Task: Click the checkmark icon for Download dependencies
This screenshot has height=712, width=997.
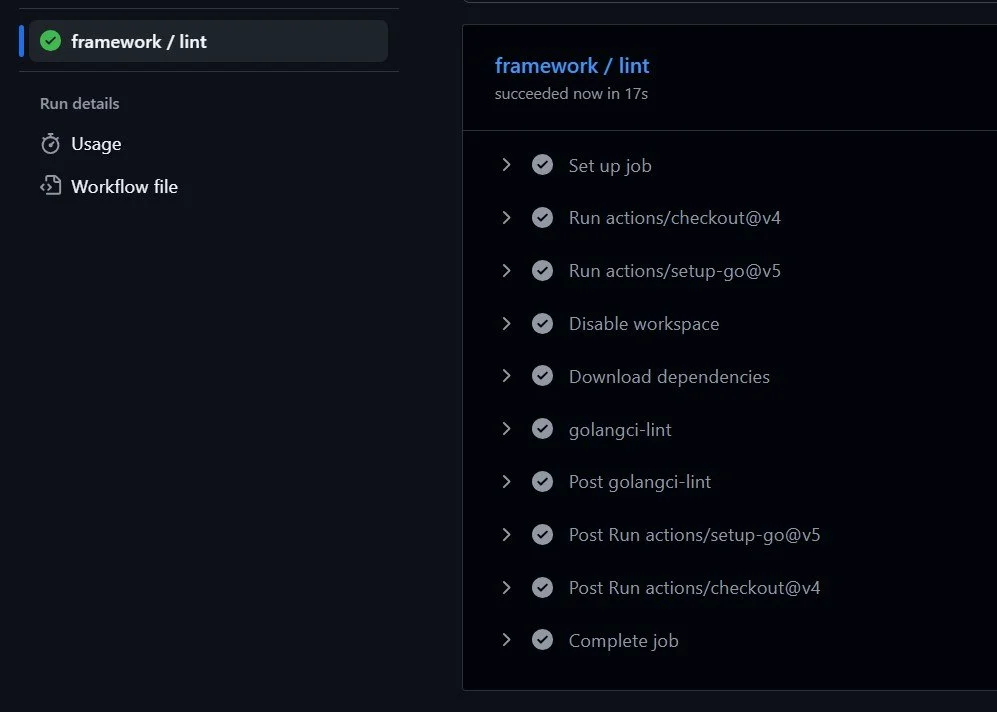Action: point(542,376)
